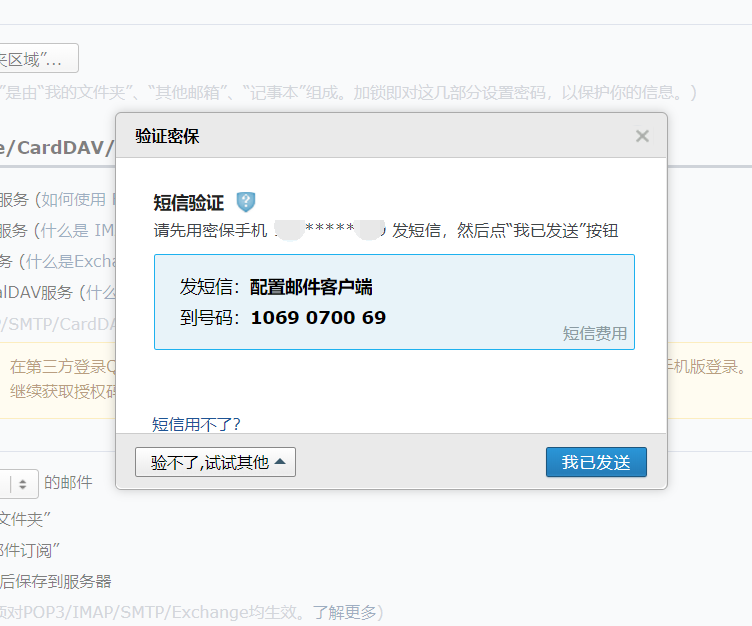Click the 后保存到服务器 option text
The width and height of the screenshot is (752, 626).
(x=56, y=581)
